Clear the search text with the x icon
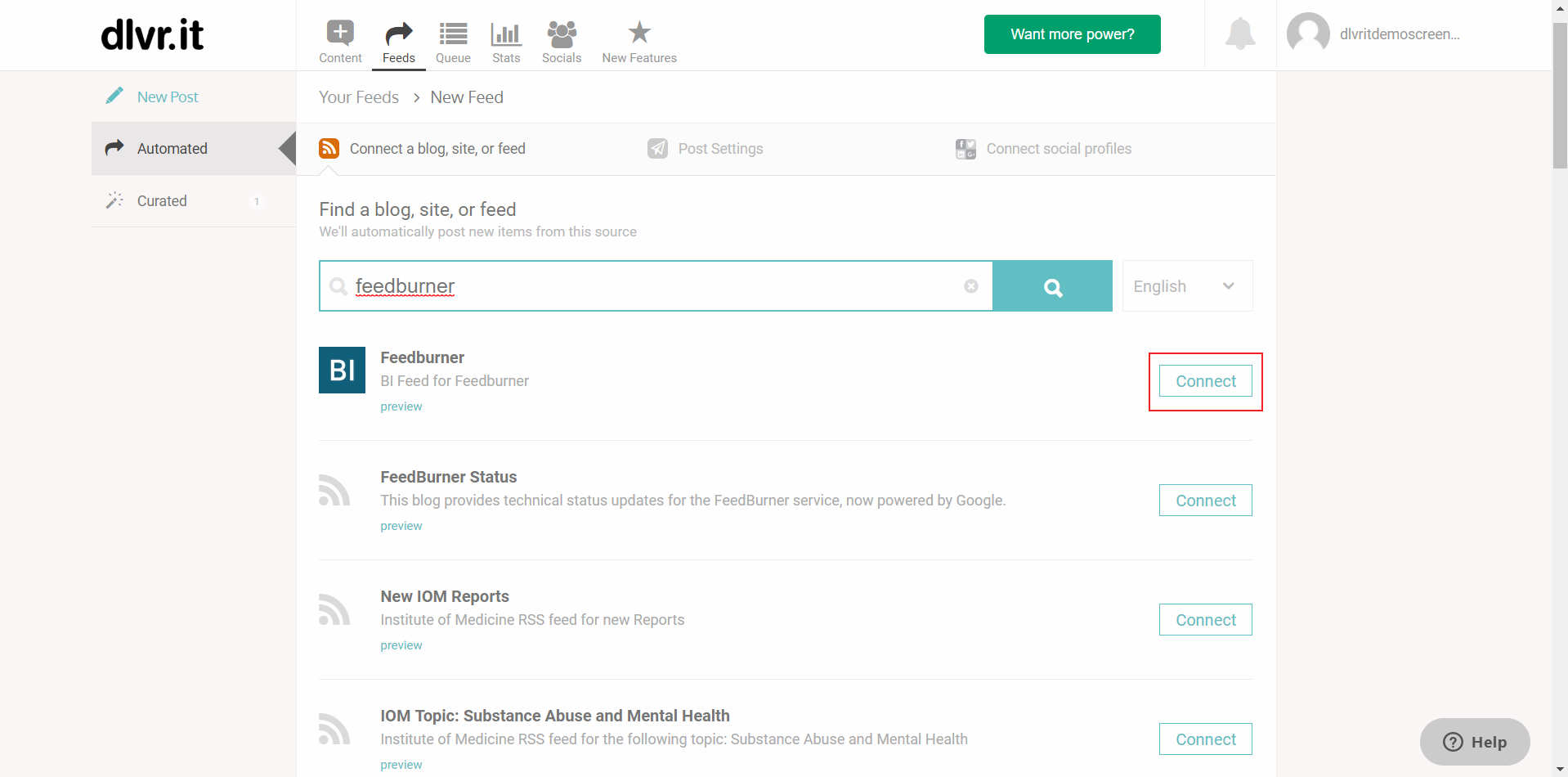This screenshot has width=1568, height=777. 971,286
